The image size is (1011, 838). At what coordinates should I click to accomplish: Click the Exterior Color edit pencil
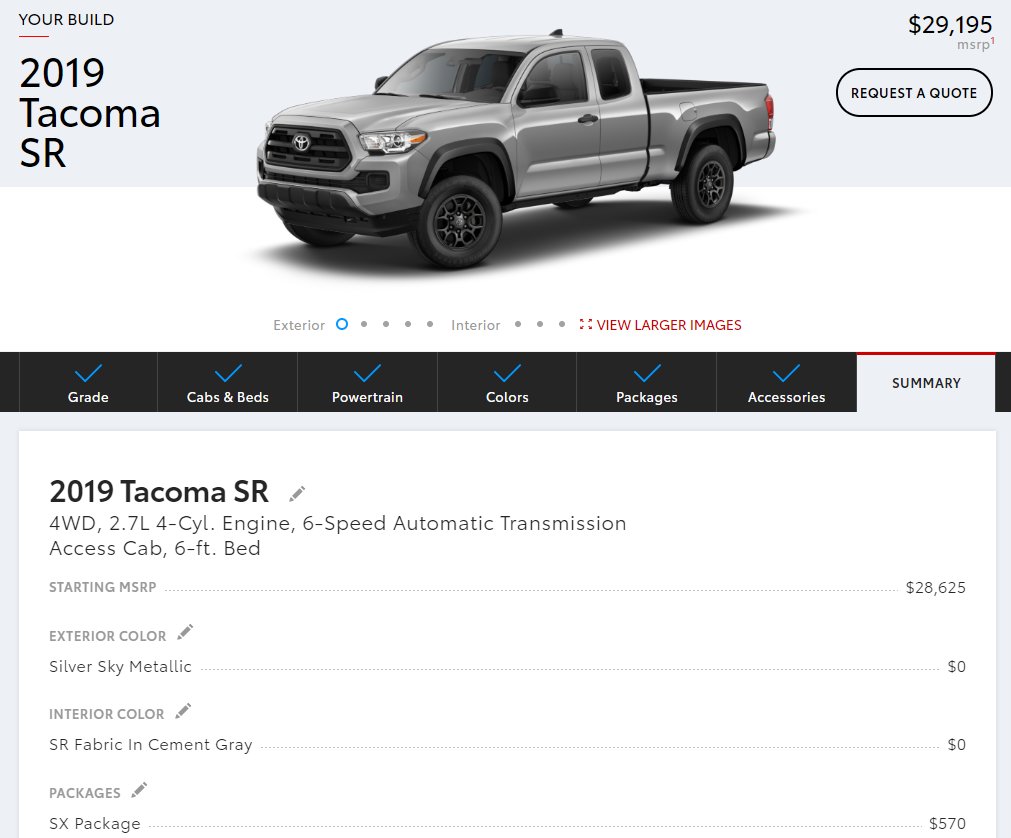[185, 632]
